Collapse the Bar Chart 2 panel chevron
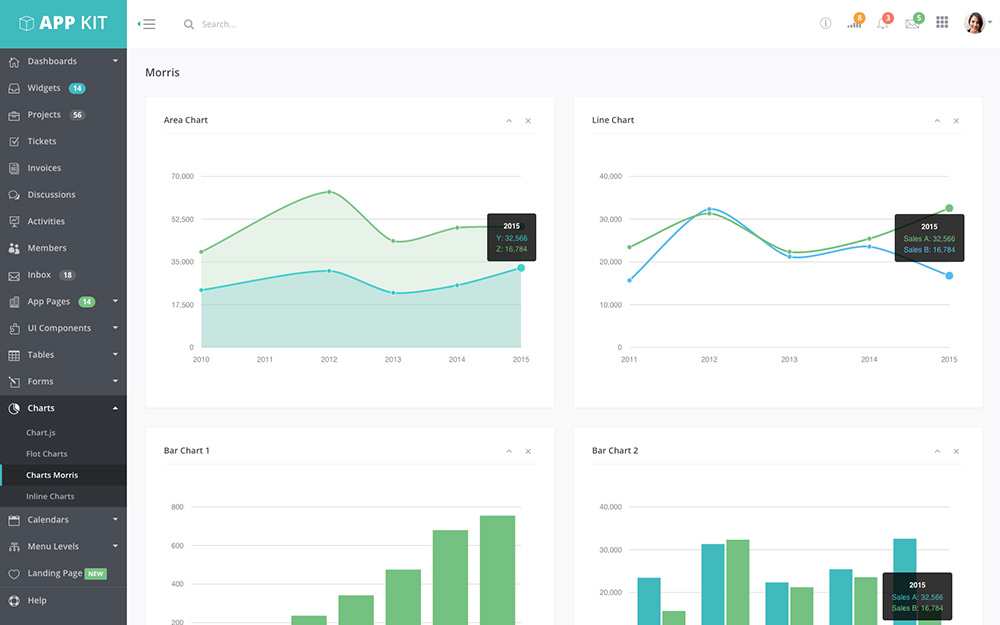1000x625 pixels. [937, 451]
